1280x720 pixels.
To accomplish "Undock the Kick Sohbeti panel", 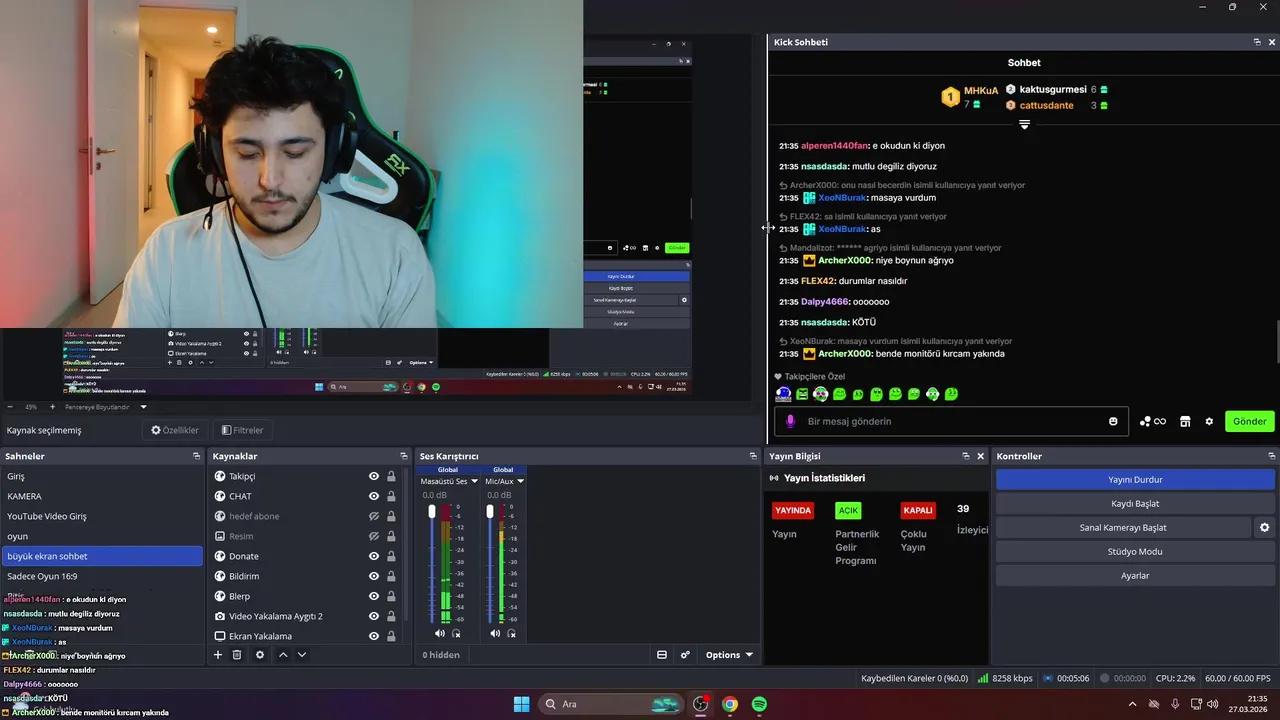I will pos(1257,42).
